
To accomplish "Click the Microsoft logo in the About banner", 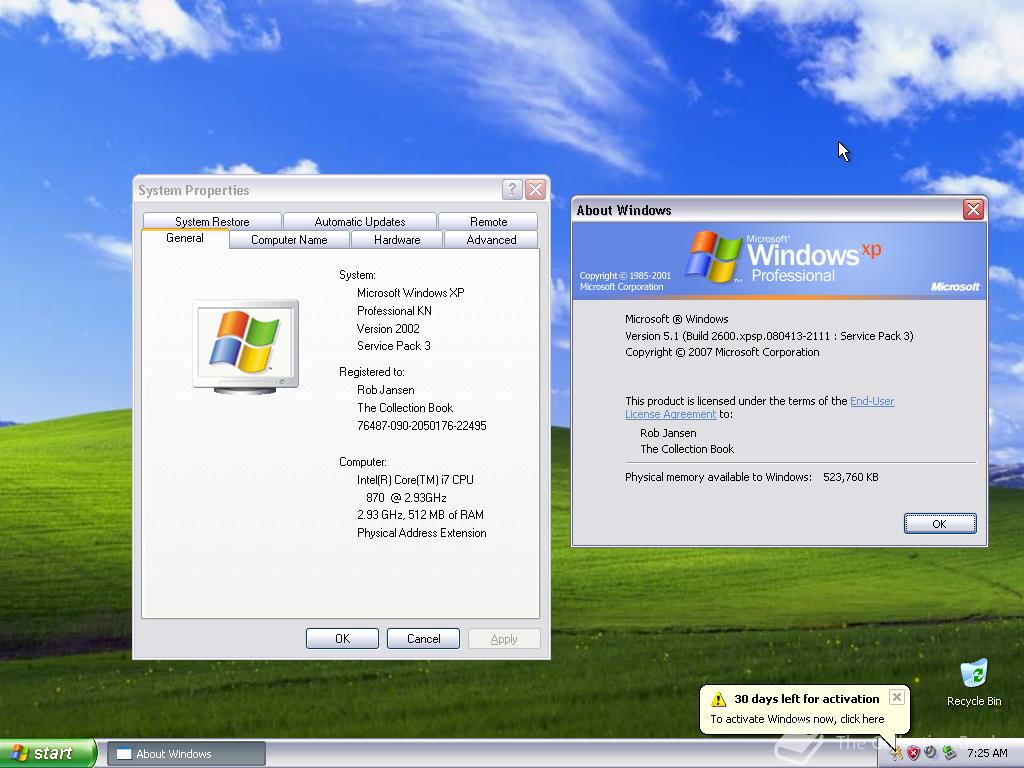I will [x=955, y=287].
